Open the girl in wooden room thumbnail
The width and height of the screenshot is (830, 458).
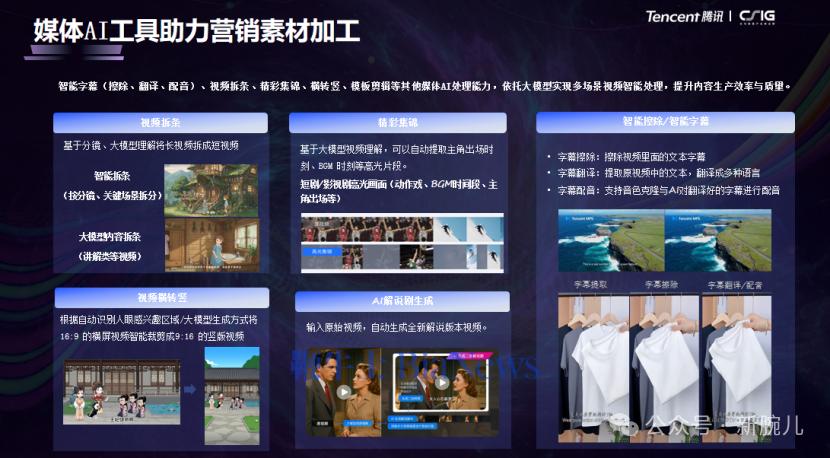tap(212, 245)
